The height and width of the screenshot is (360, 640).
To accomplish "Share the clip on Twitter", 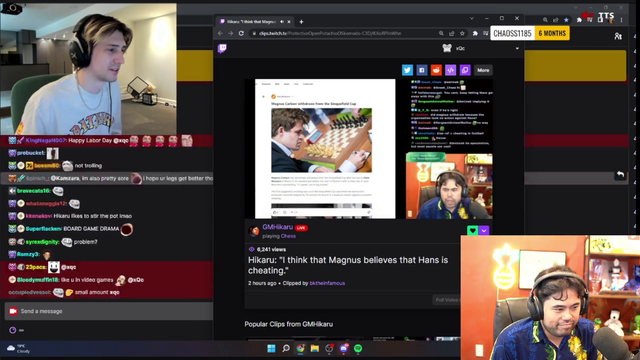I will pyautogui.click(x=407, y=70).
